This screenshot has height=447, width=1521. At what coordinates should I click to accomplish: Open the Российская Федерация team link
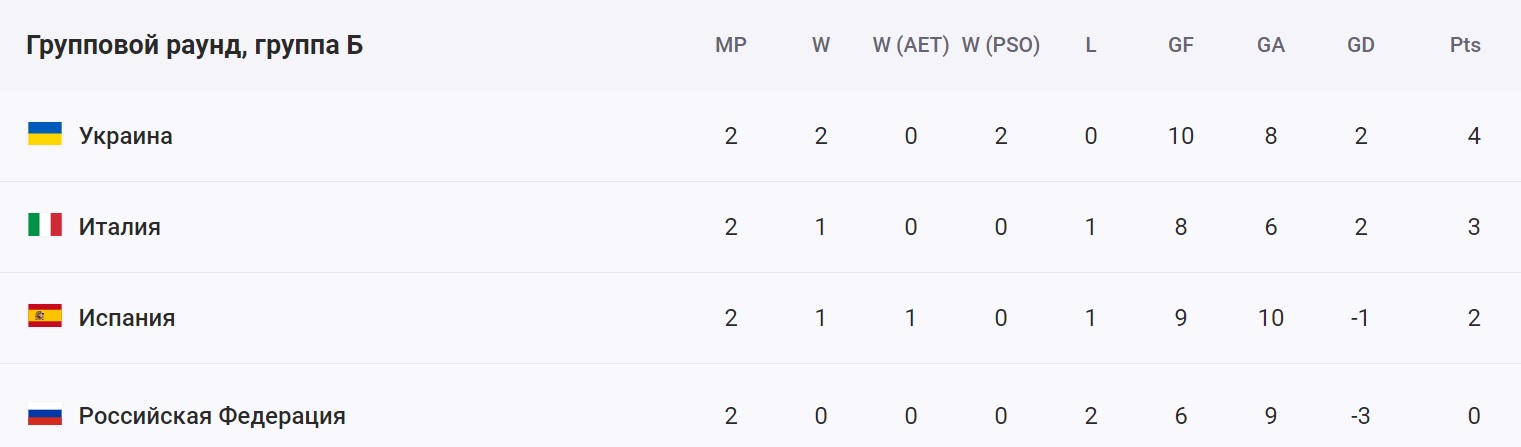(x=212, y=416)
